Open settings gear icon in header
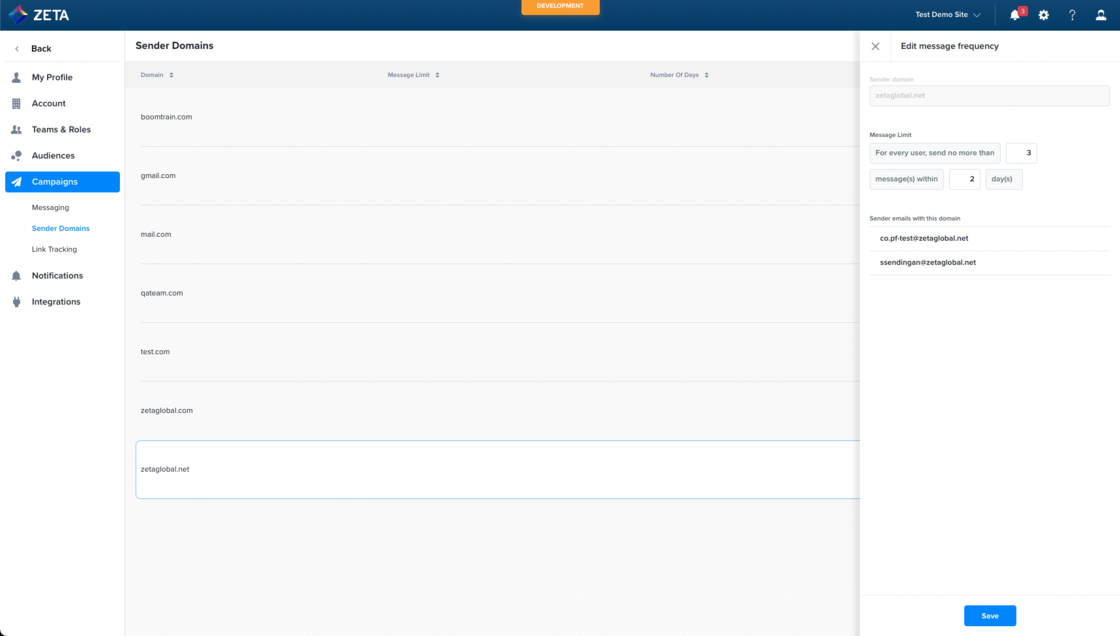1120x636 pixels. point(1043,15)
